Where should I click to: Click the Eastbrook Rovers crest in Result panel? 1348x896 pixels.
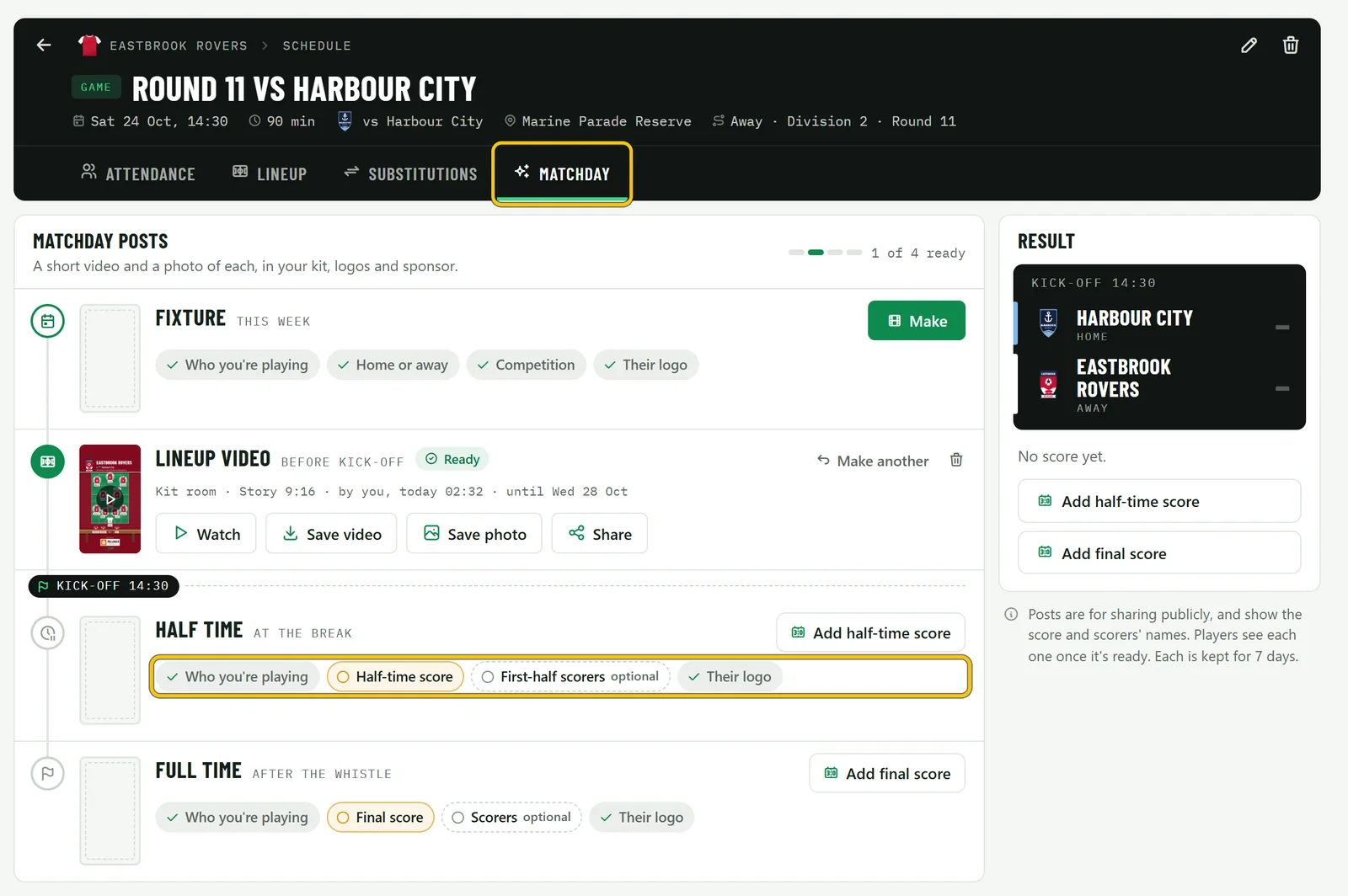(1048, 386)
